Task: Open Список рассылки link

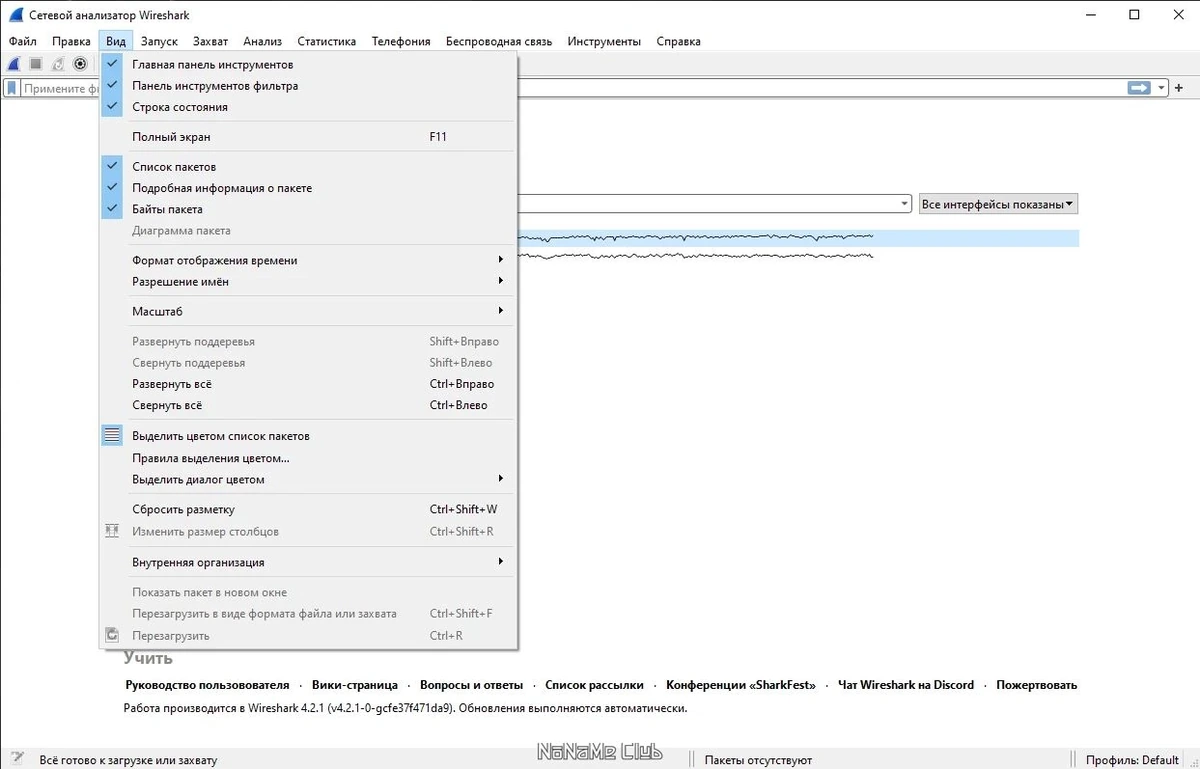Action: pos(594,685)
